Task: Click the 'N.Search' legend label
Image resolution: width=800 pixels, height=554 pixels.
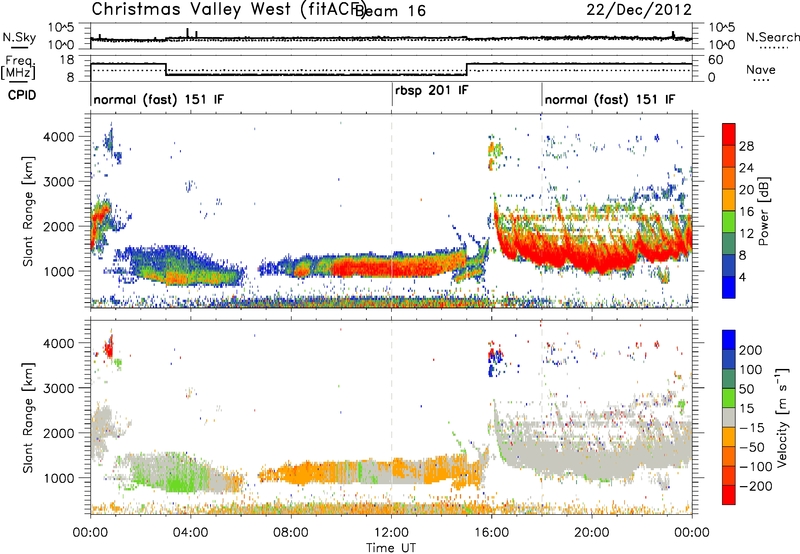Action: click(x=773, y=37)
